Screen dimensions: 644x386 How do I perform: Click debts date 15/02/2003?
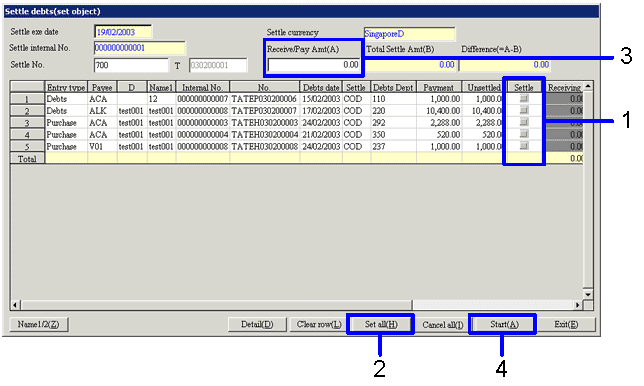point(321,99)
